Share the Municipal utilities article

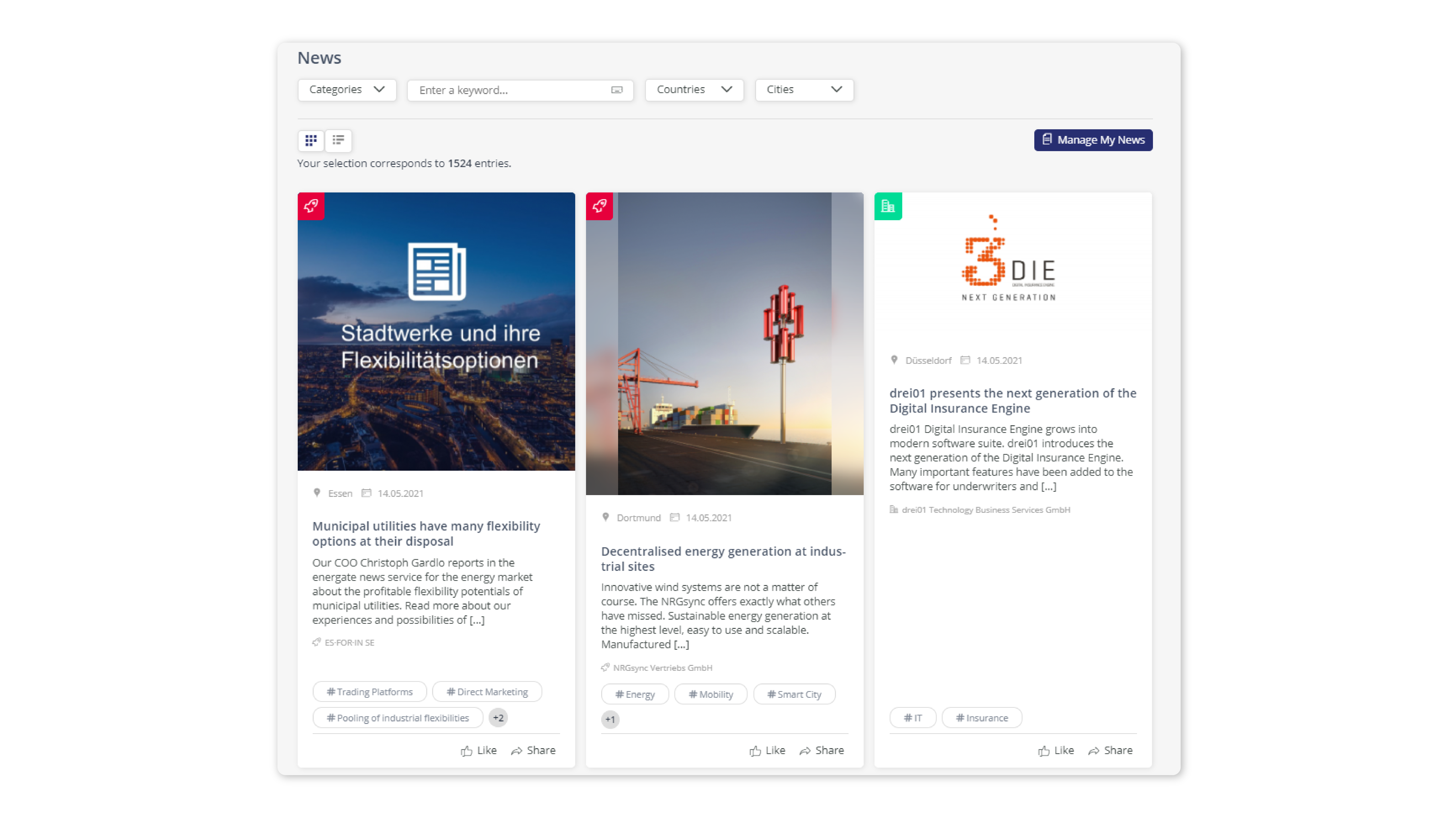(x=533, y=751)
